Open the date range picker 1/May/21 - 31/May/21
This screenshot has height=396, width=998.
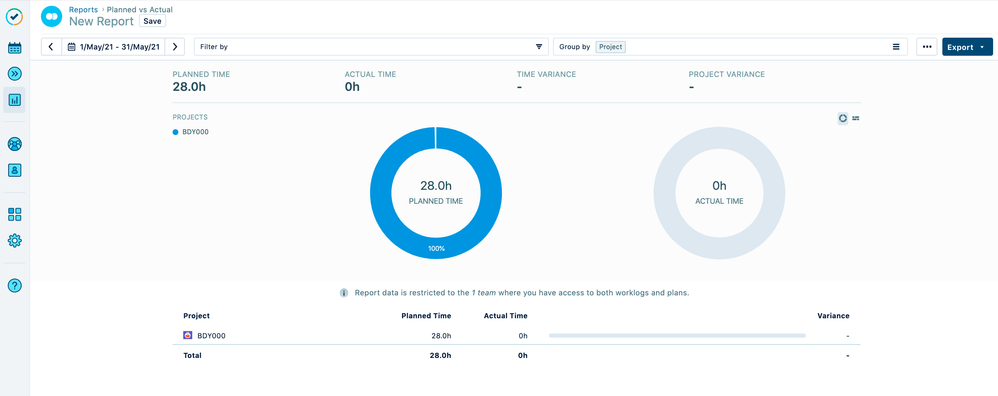point(113,47)
